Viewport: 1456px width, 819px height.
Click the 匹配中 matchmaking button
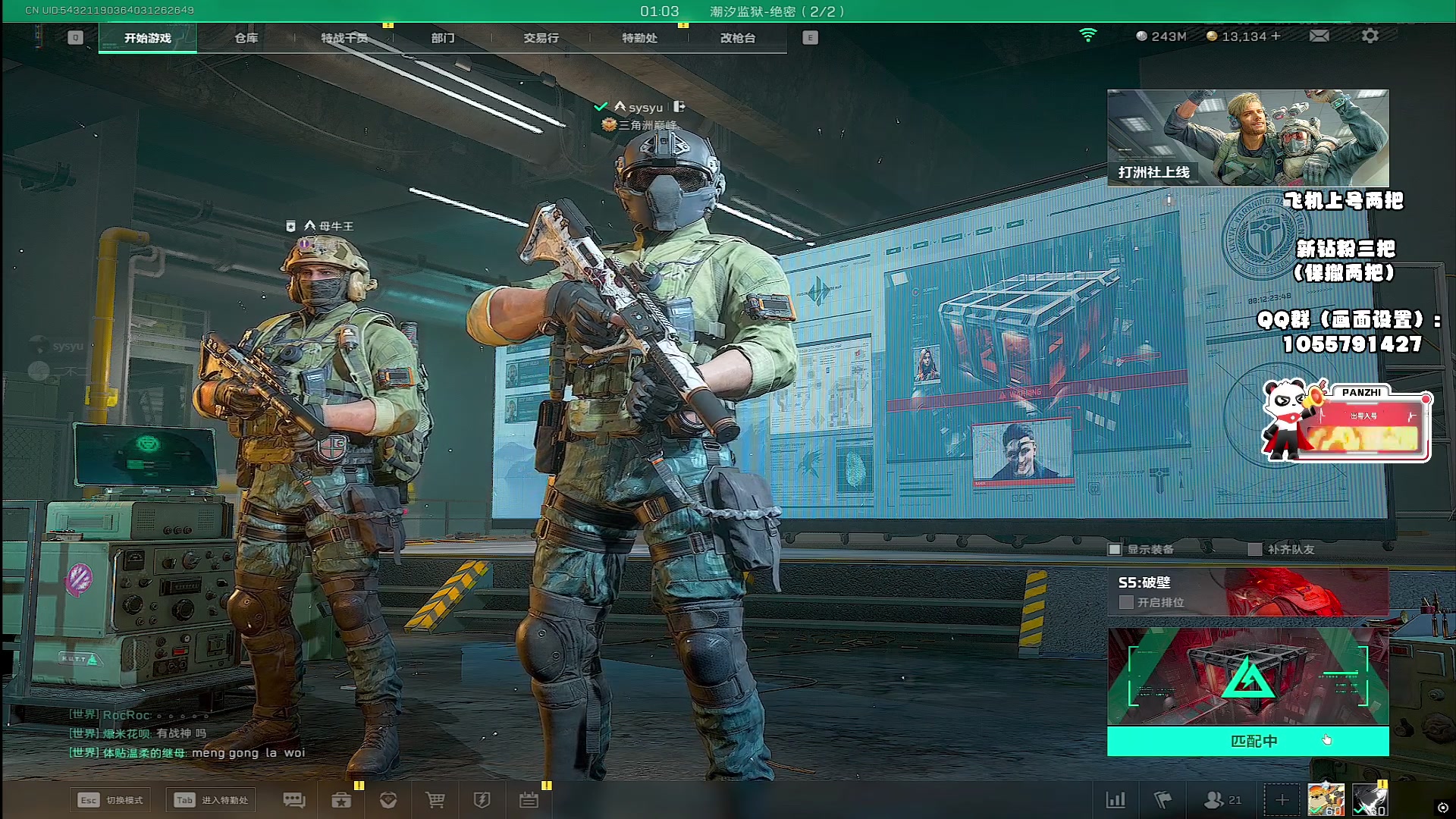[1248, 741]
